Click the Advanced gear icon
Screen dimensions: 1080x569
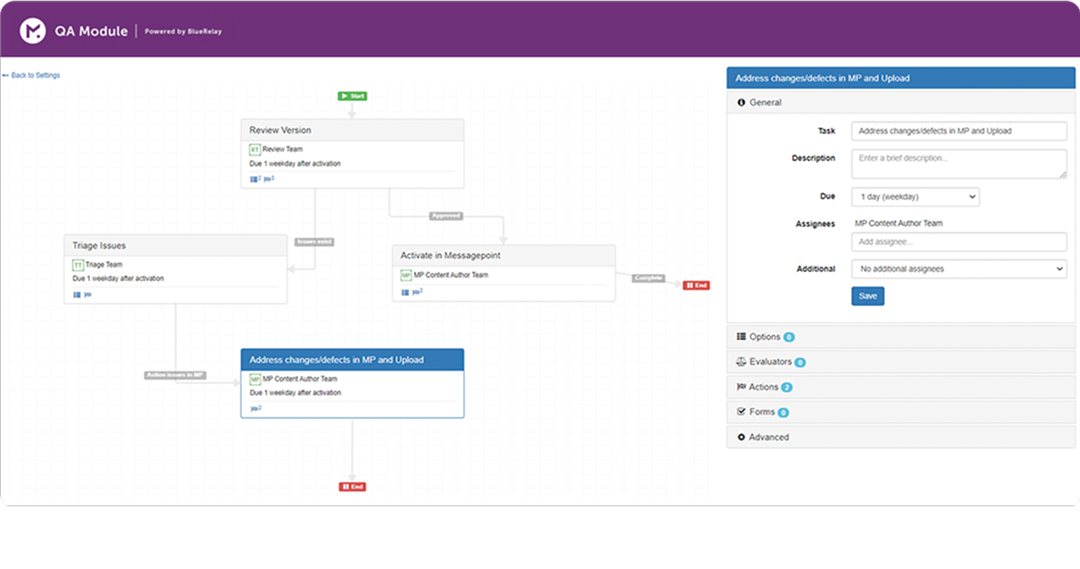point(741,437)
